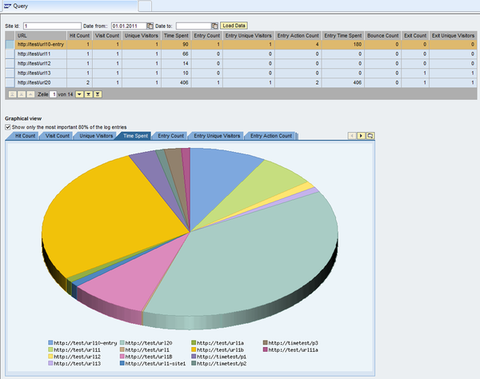This screenshot has height=379, width=480.
Task: Jump to last table row
Action: (97, 94)
